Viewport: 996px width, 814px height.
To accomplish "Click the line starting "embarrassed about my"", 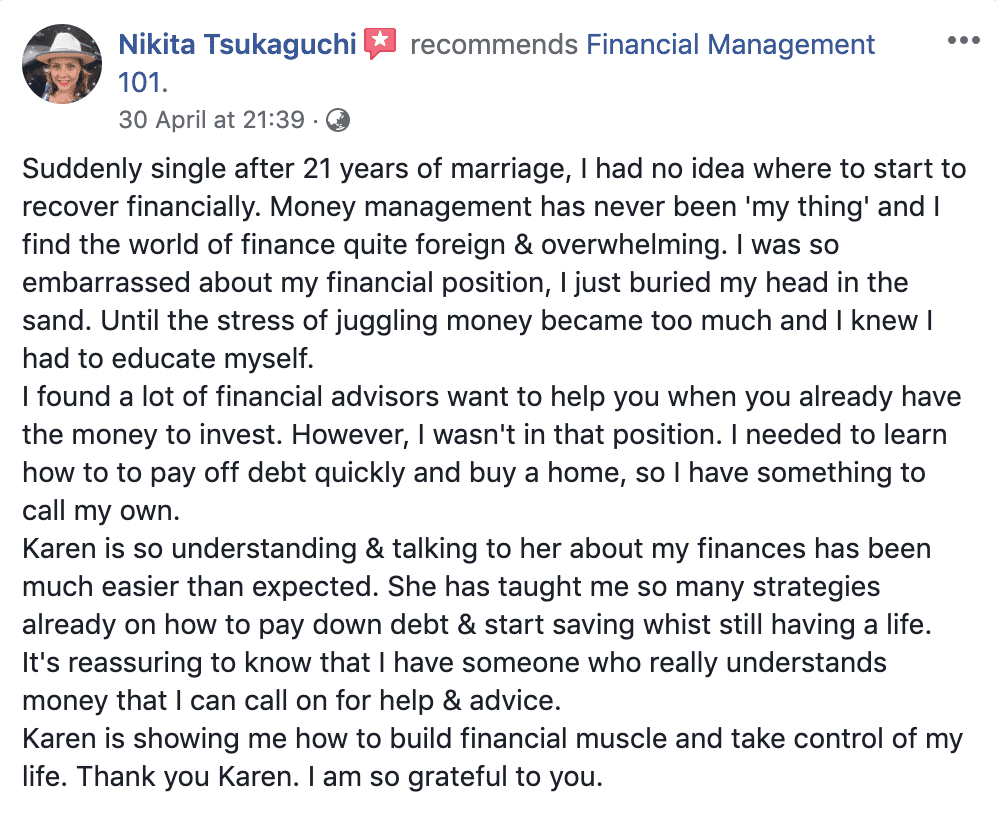I will [x=465, y=282].
